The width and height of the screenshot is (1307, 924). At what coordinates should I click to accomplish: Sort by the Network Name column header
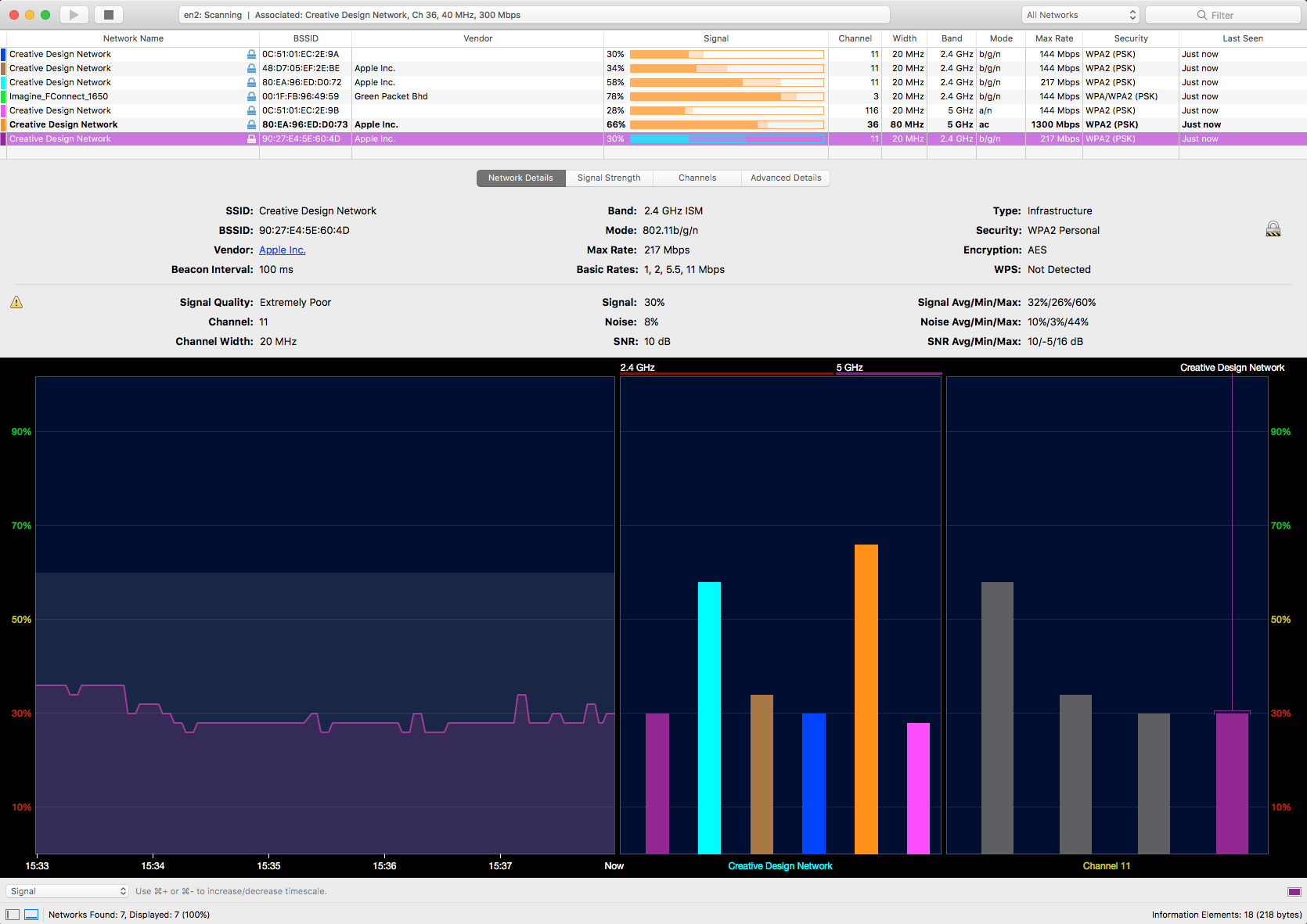point(133,38)
